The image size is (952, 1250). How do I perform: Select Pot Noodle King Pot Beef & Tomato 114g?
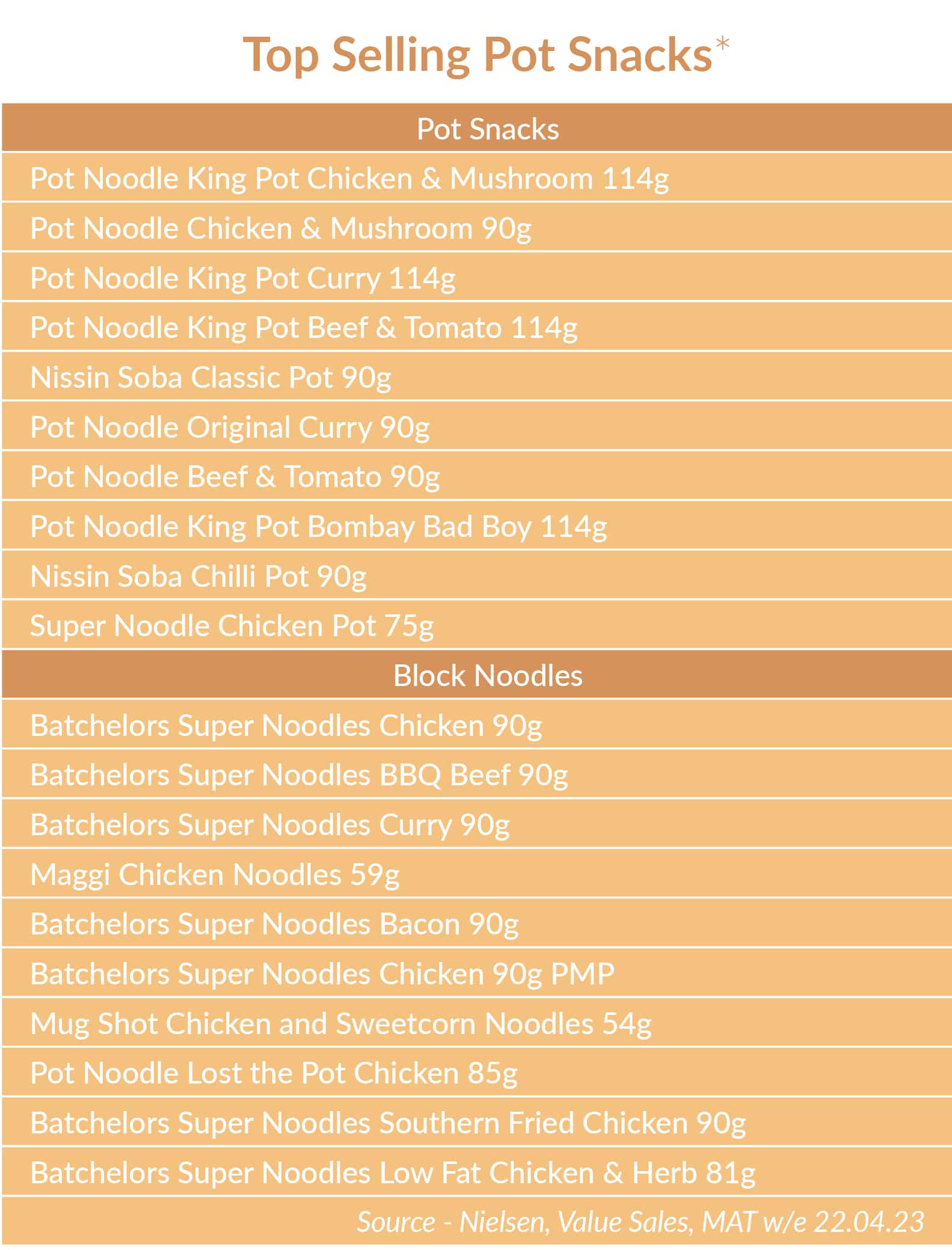(304, 328)
